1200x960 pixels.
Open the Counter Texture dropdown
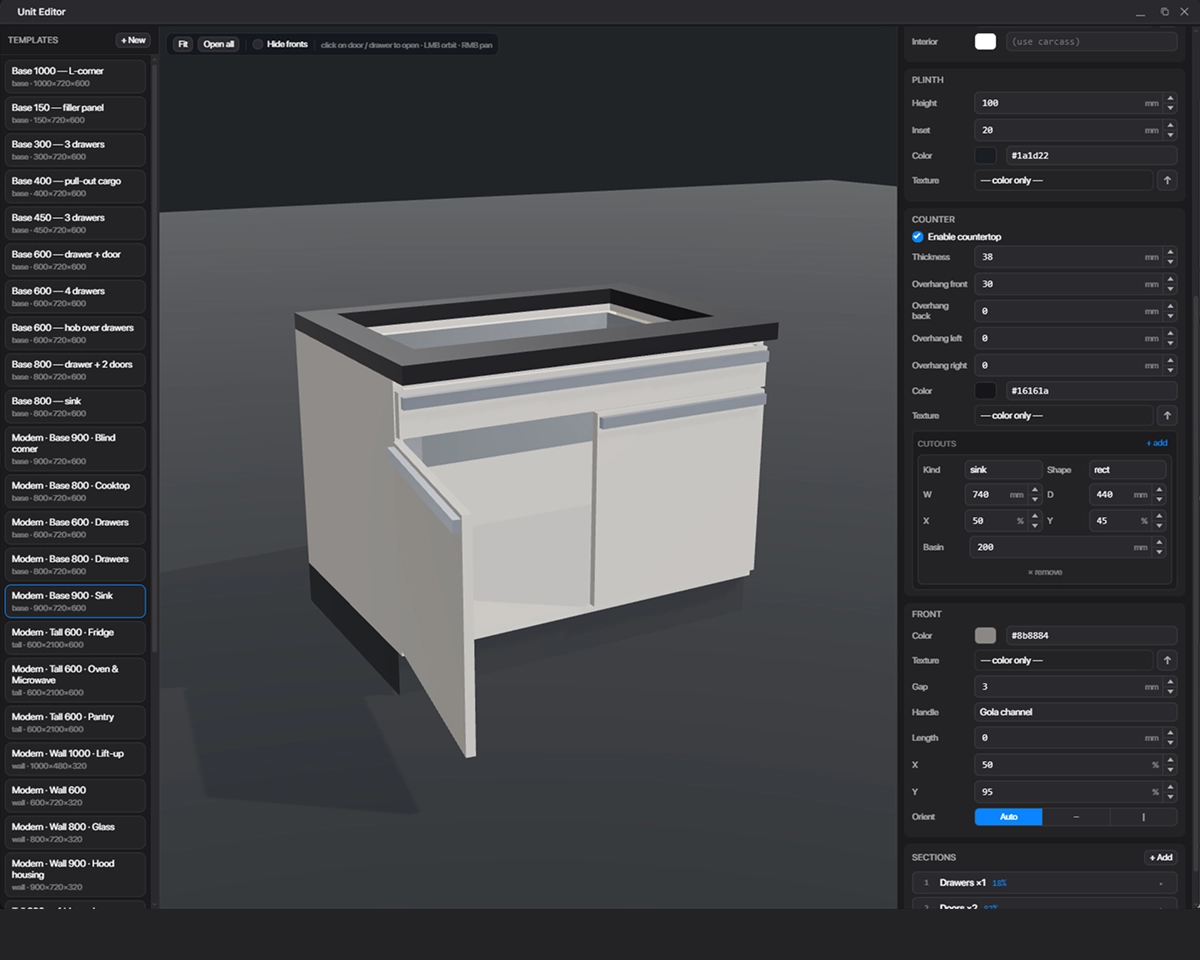1064,415
